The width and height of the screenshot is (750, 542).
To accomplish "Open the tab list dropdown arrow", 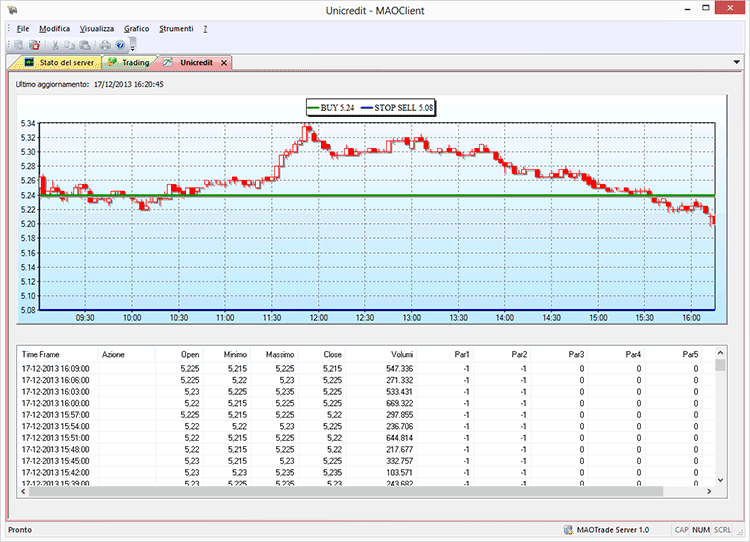I will tap(737, 62).
